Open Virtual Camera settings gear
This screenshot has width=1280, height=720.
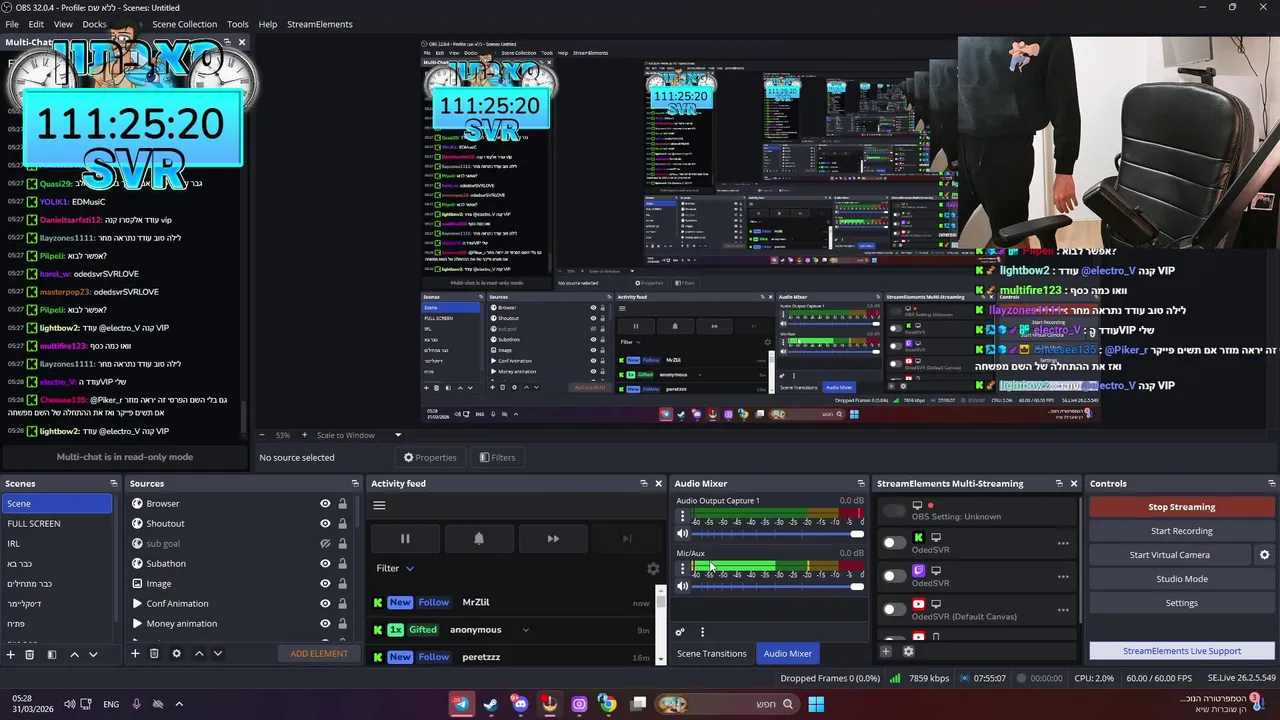point(1264,555)
